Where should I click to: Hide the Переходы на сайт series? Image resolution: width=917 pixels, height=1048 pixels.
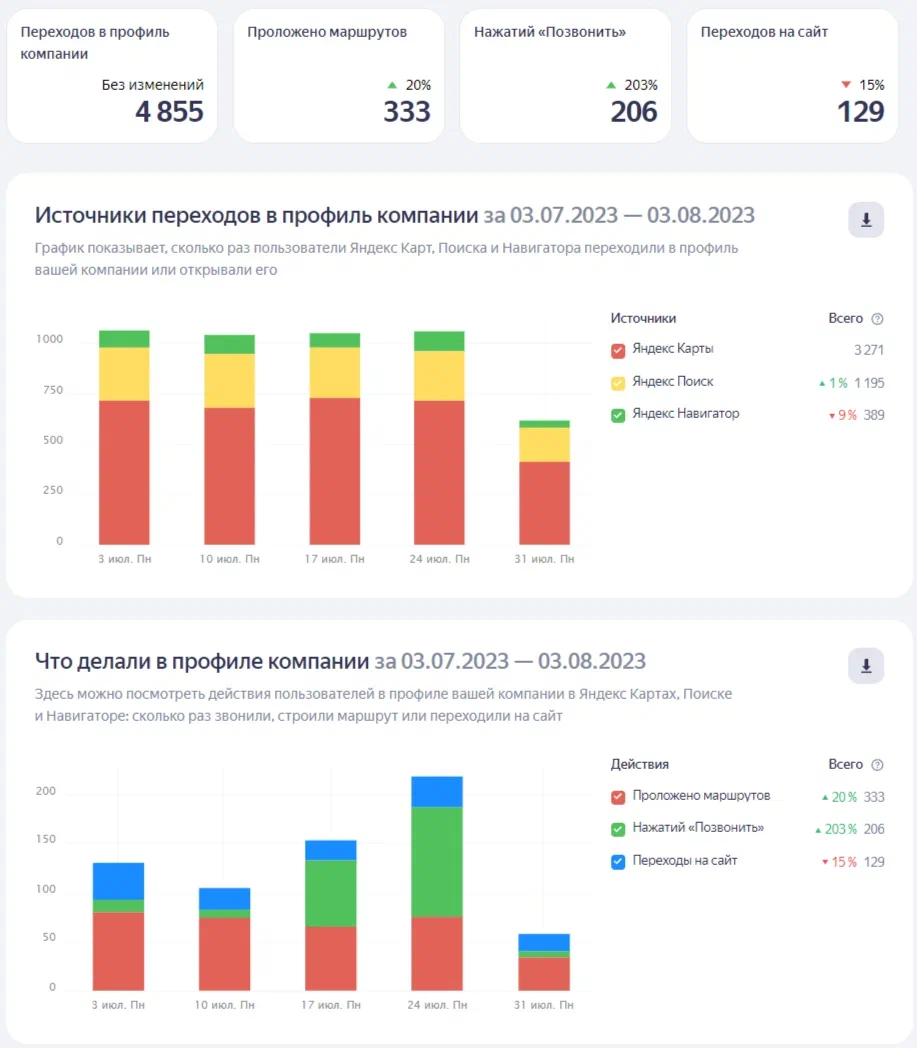(618, 861)
